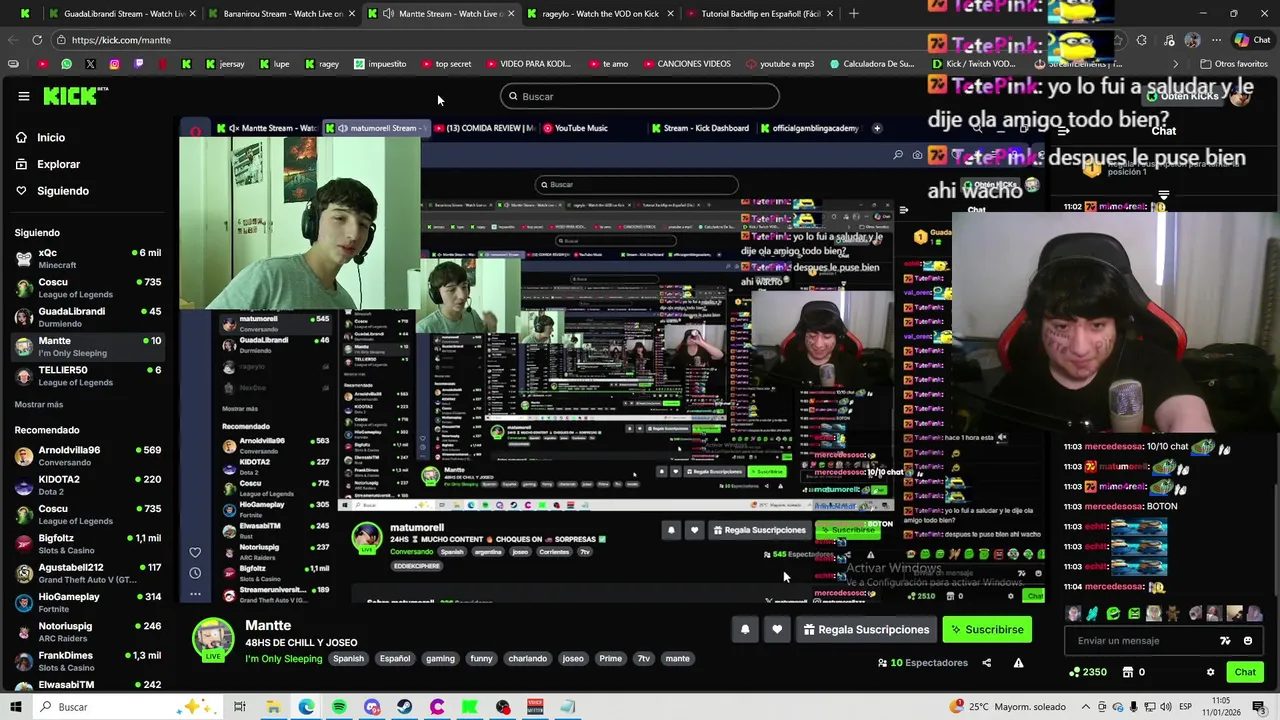Reload the page with the browser refresh icon

[37, 40]
